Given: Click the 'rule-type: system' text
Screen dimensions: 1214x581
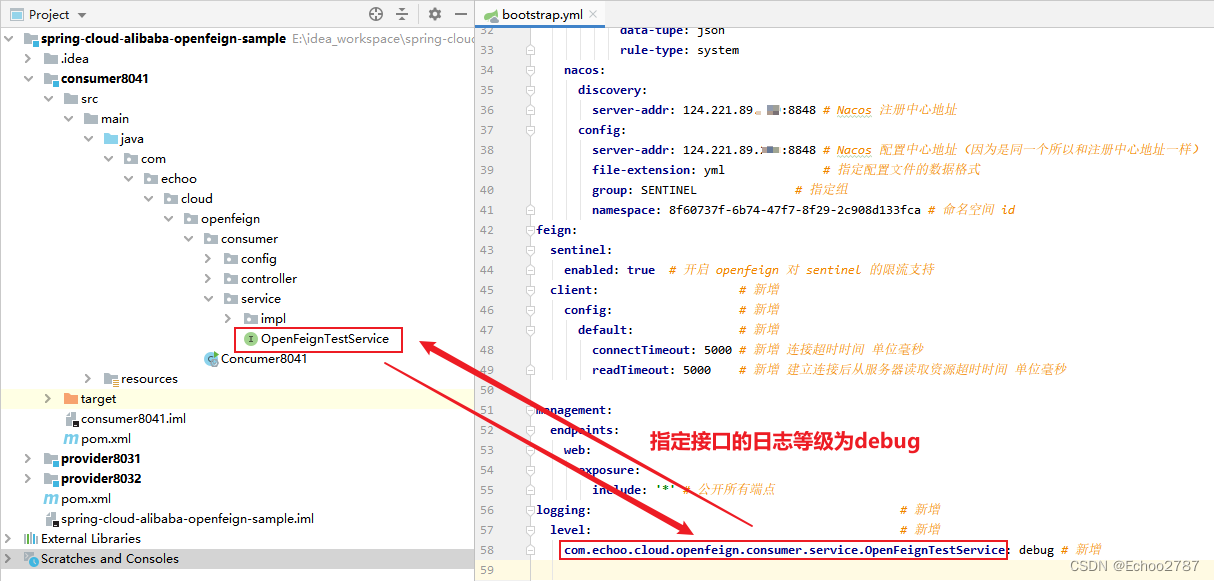Looking at the screenshot, I should click(679, 50).
